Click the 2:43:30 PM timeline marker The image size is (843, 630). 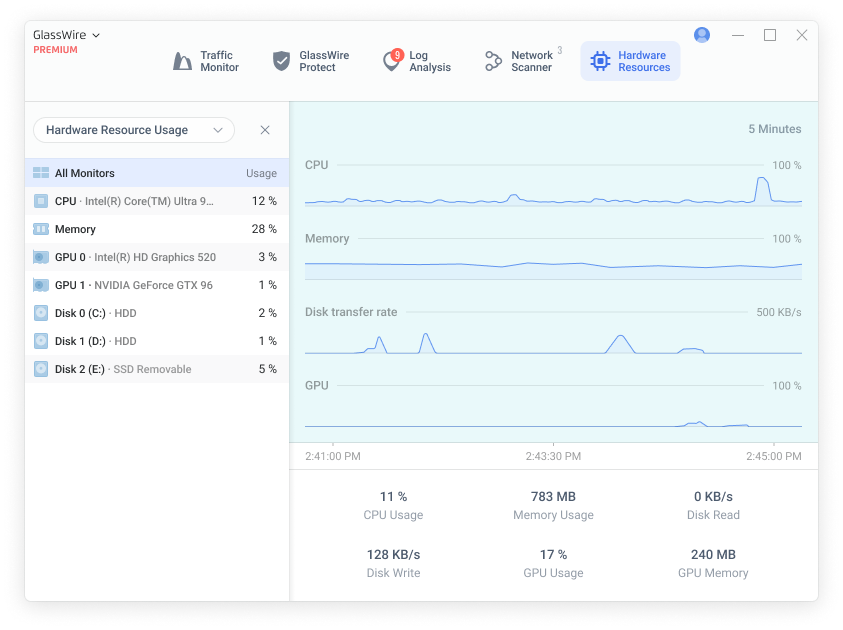(x=553, y=456)
